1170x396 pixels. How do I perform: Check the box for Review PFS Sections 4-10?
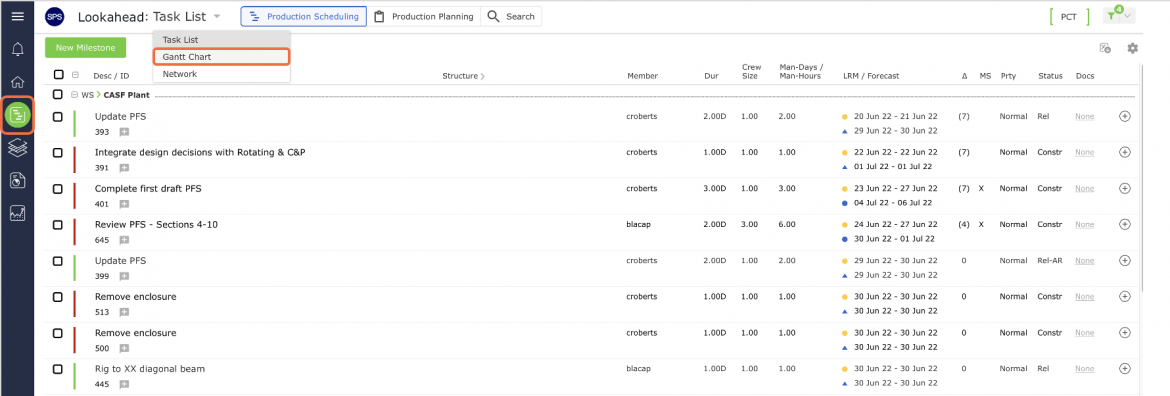pos(57,224)
